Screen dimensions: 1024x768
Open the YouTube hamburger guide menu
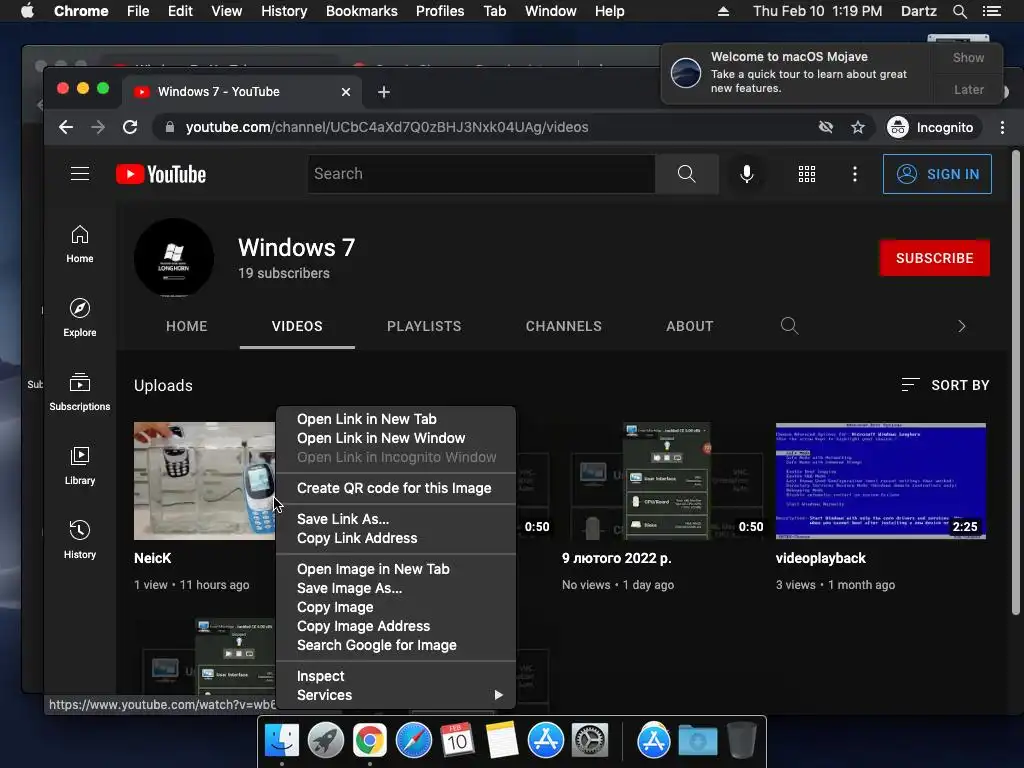coord(80,174)
